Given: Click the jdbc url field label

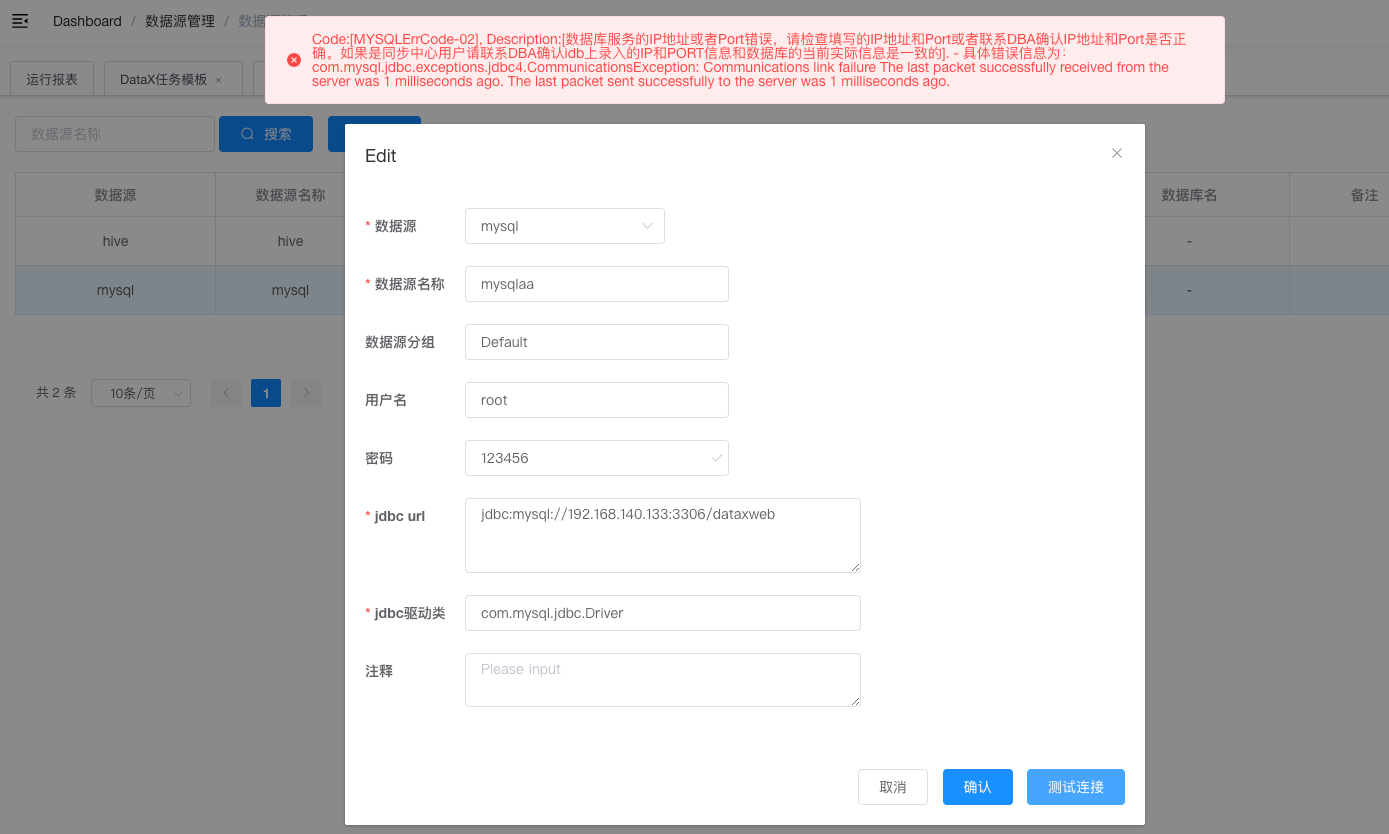Looking at the screenshot, I should click(x=400, y=516).
